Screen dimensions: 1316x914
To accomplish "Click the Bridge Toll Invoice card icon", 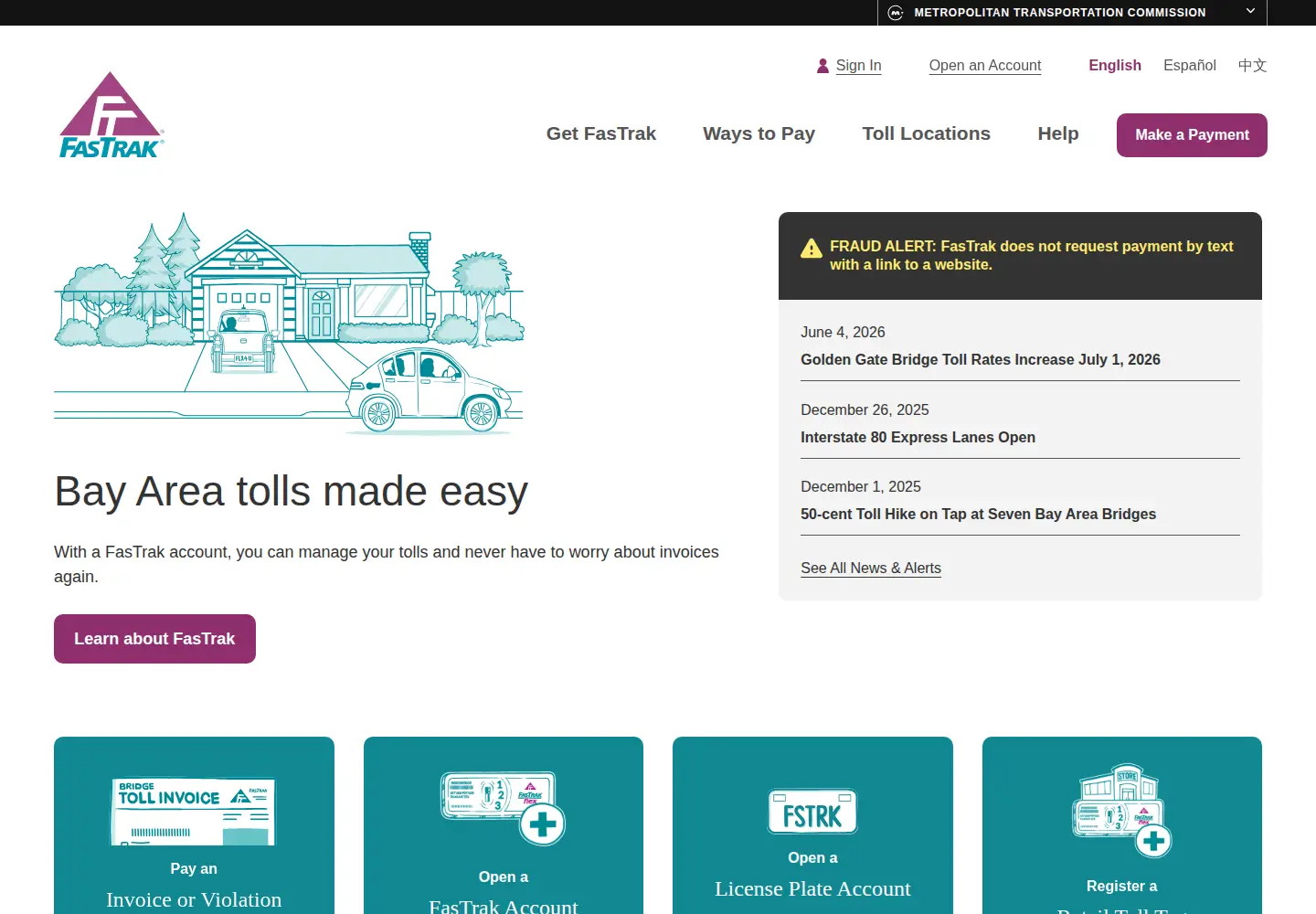I will coord(194,812).
